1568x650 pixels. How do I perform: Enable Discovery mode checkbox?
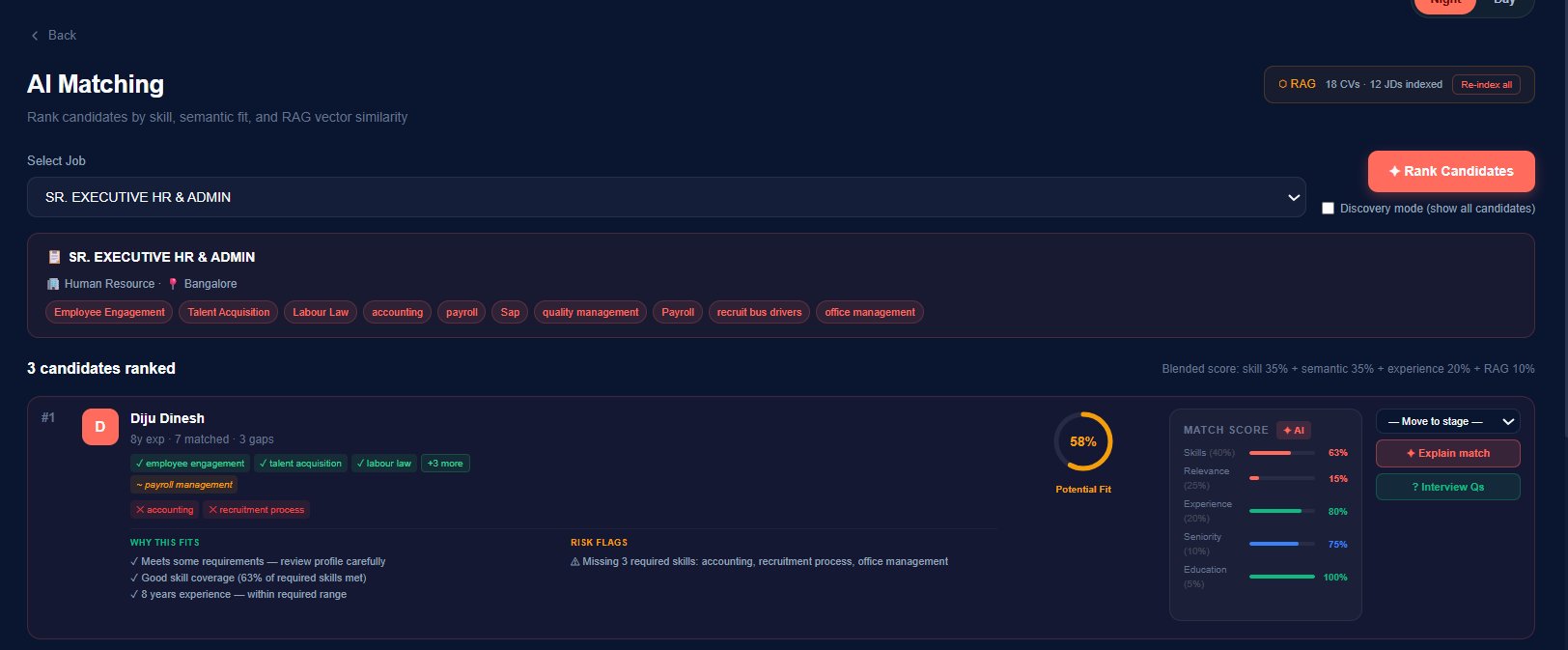(x=1328, y=209)
